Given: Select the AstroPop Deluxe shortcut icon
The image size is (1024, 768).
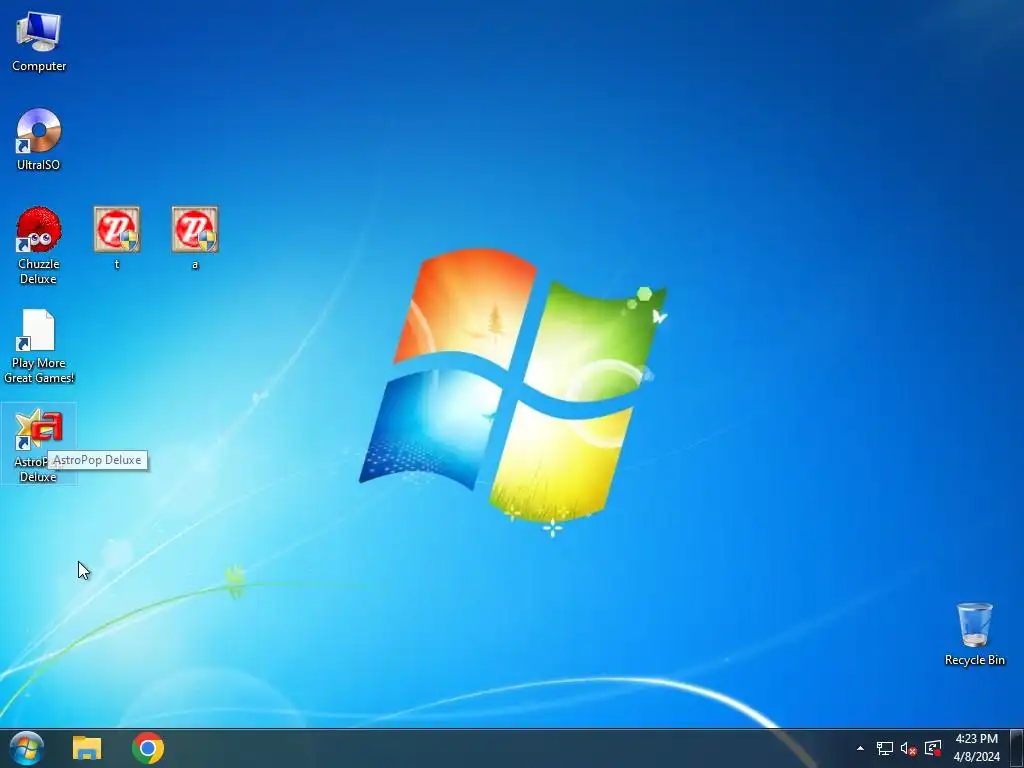Looking at the screenshot, I should (39, 429).
